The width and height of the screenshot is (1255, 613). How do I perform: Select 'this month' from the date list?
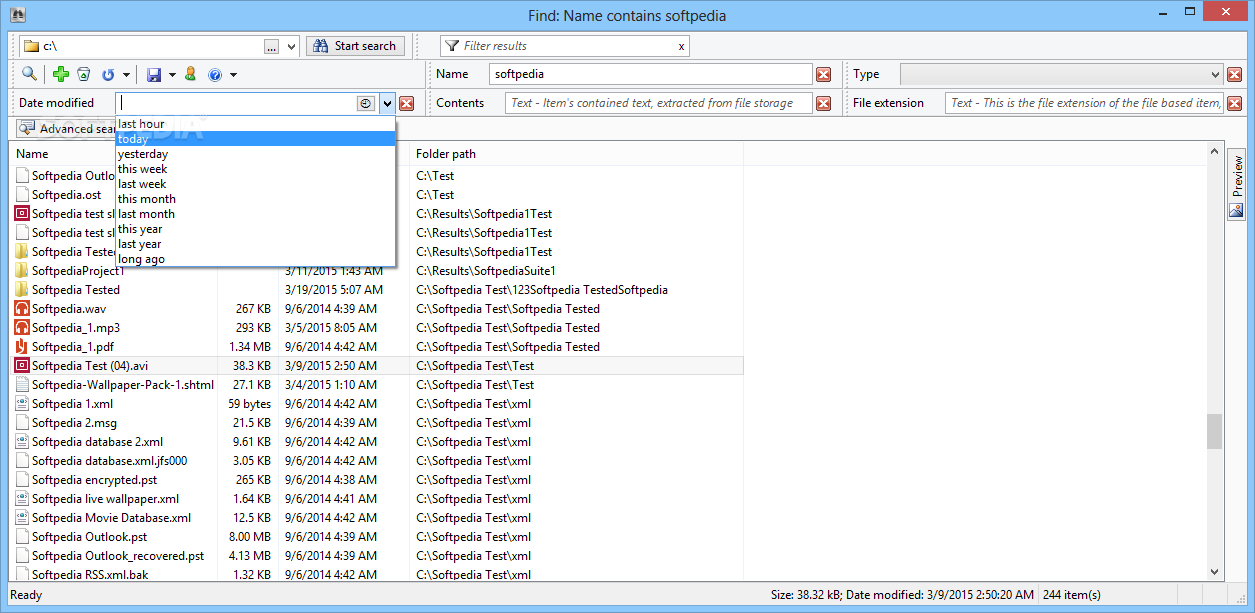click(255, 199)
